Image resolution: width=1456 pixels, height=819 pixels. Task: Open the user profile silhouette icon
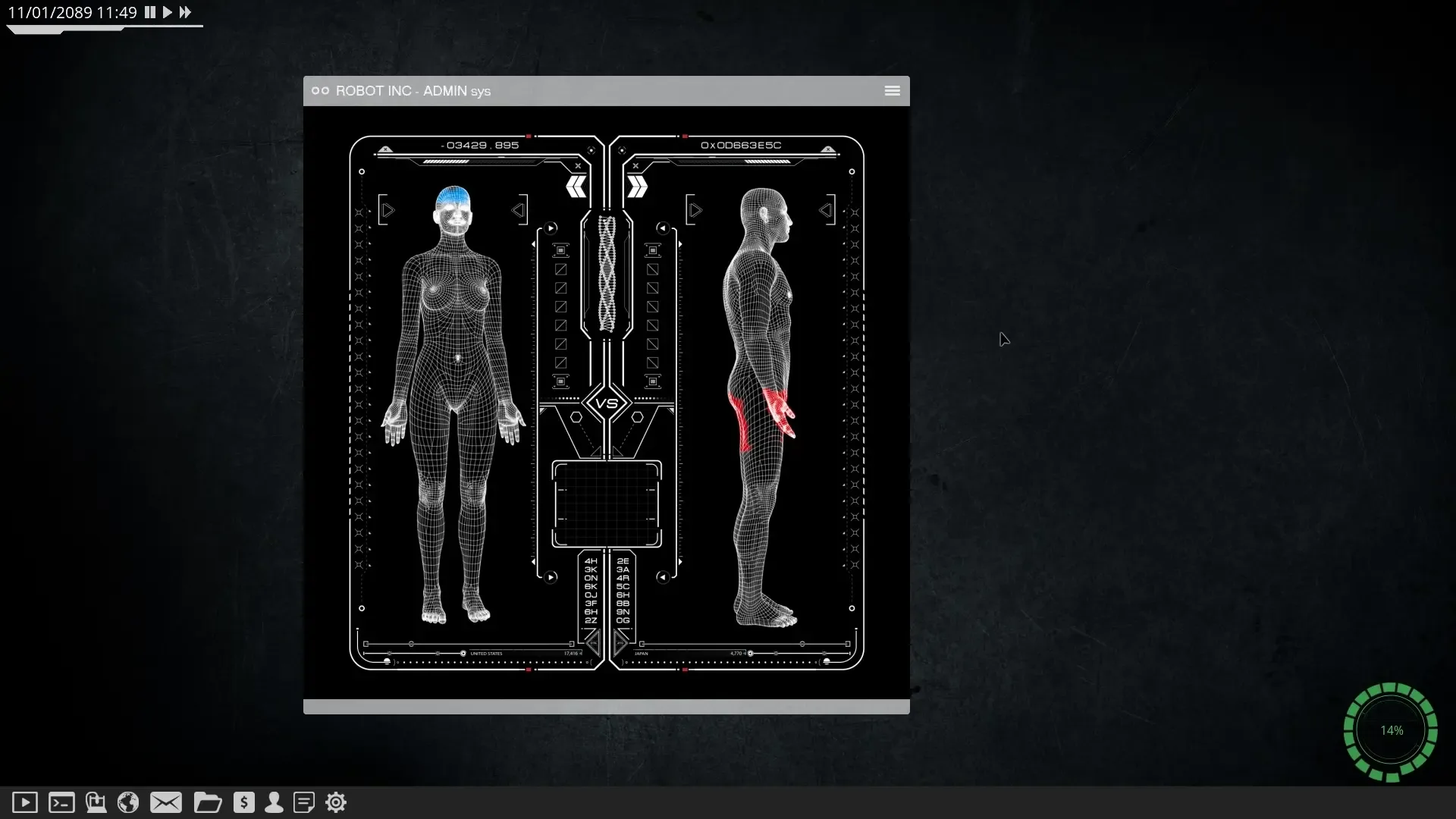pyautogui.click(x=274, y=802)
